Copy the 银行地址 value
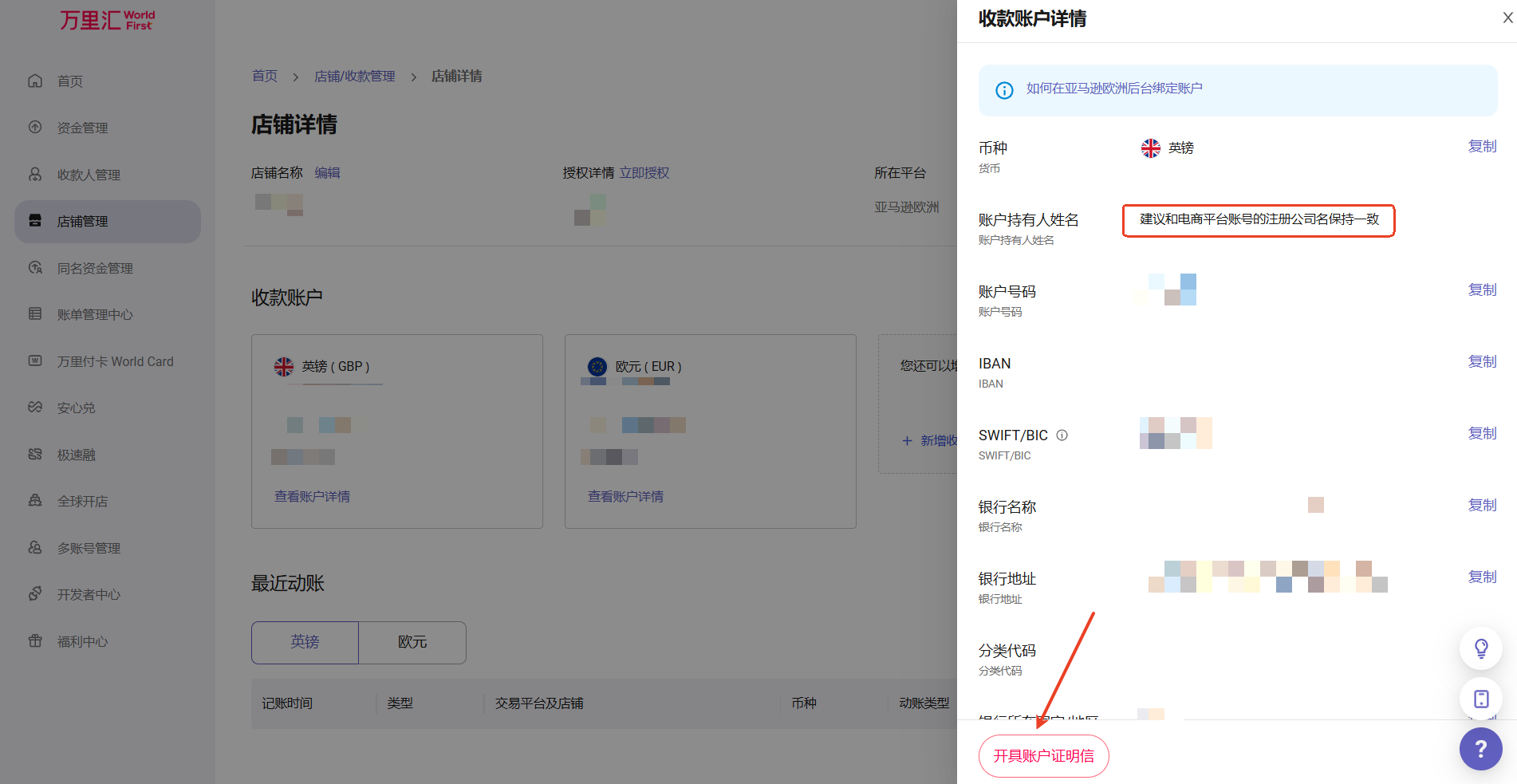Screen dimensions: 1517x784 (x=1483, y=577)
